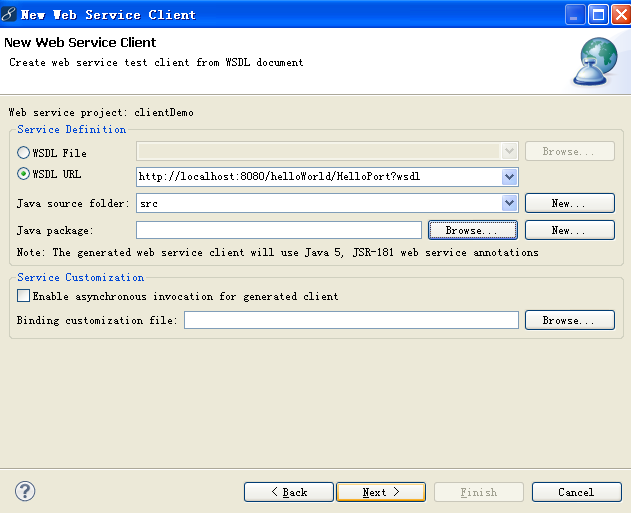This screenshot has height=513, width=631.
Task: Click the Binding customization file field
Action: pyautogui.click(x=351, y=320)
